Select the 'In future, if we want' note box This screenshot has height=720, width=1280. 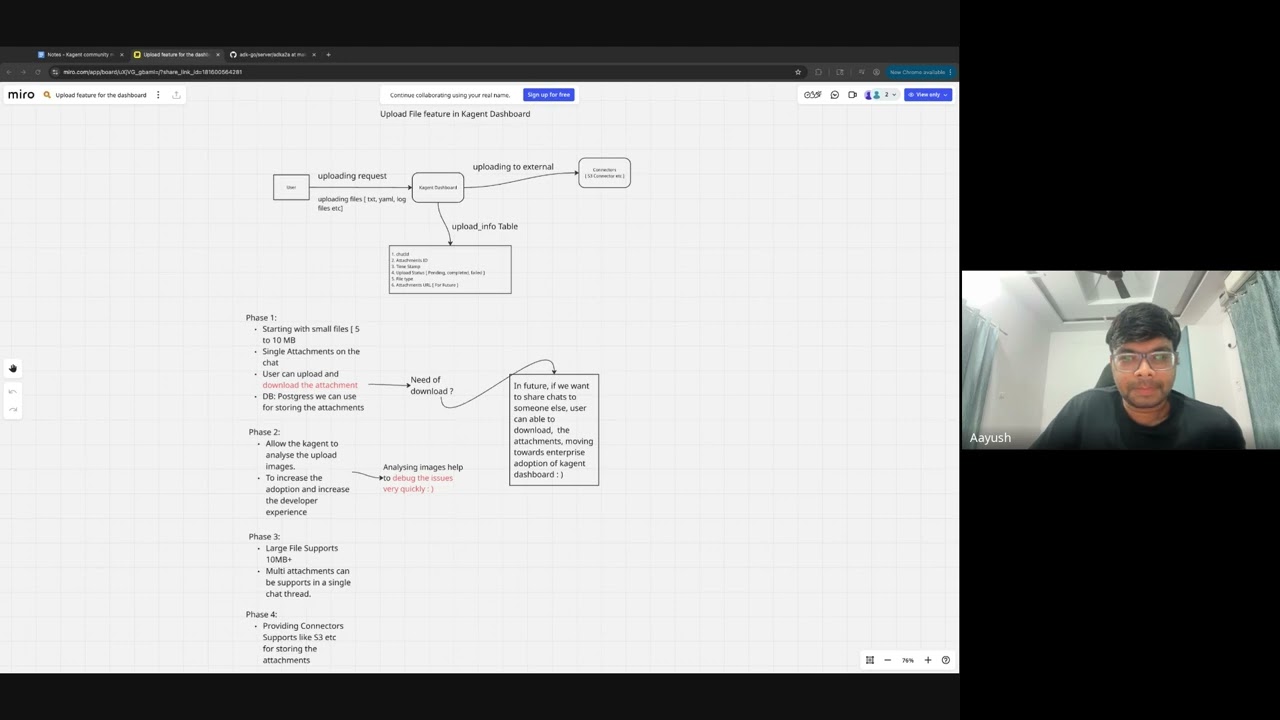(554, 430)
